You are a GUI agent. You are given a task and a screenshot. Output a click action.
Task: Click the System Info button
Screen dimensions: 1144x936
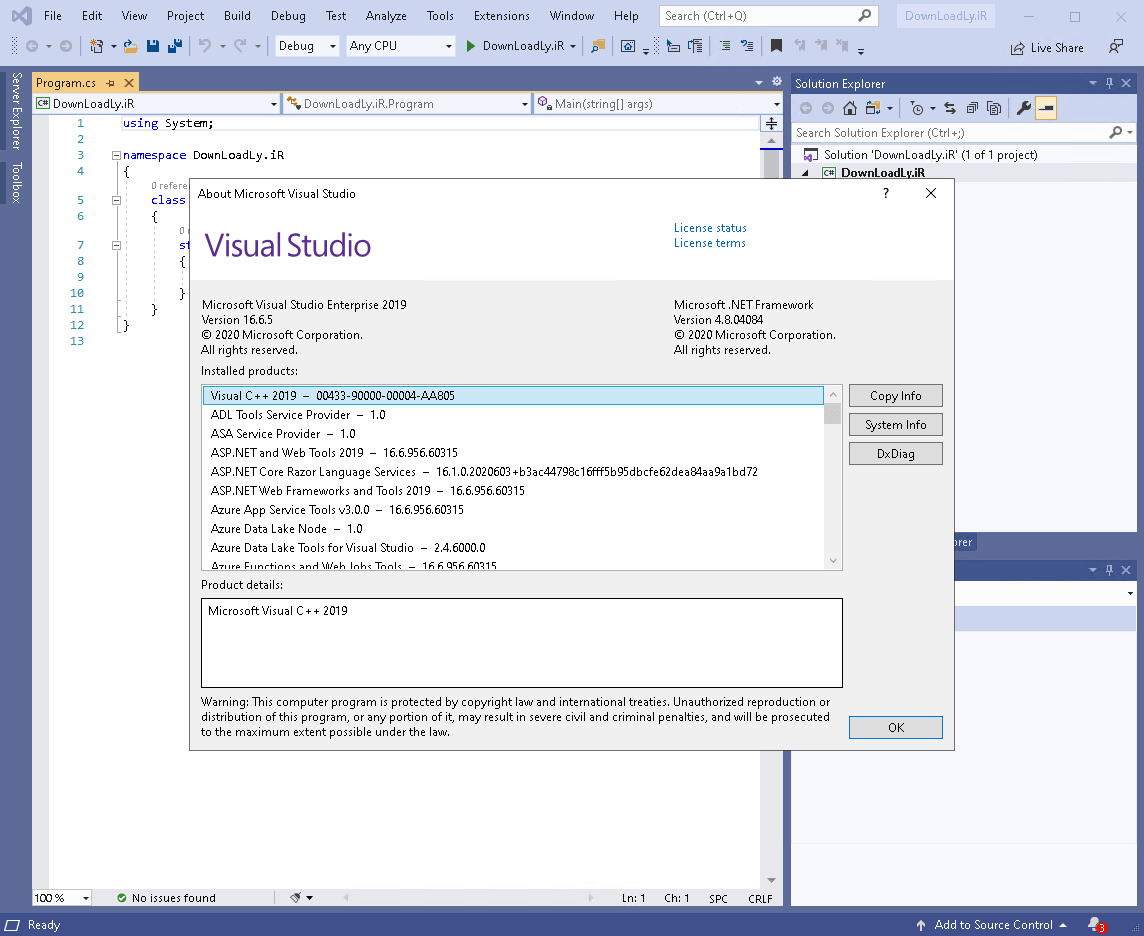tap(895, 424)
